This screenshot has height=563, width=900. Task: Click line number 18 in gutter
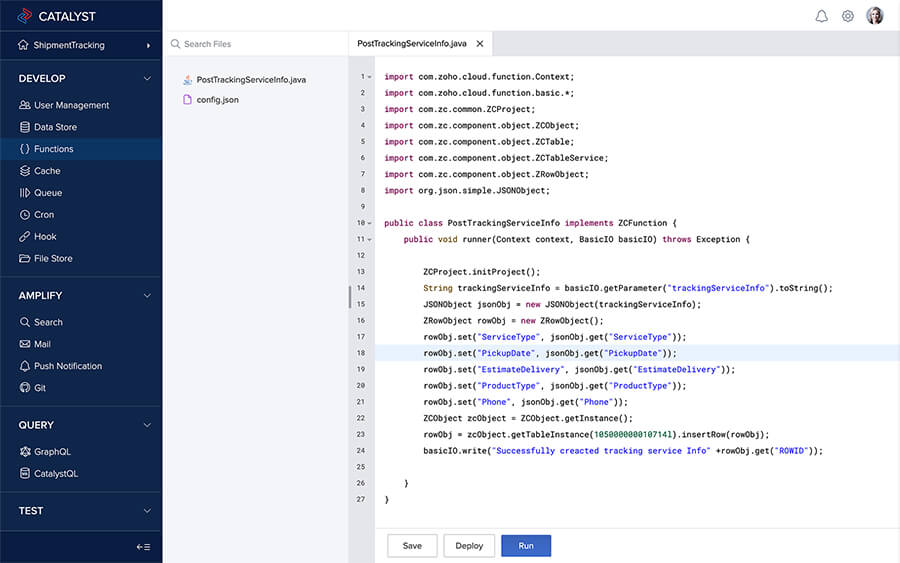click(x=360, y=353)
